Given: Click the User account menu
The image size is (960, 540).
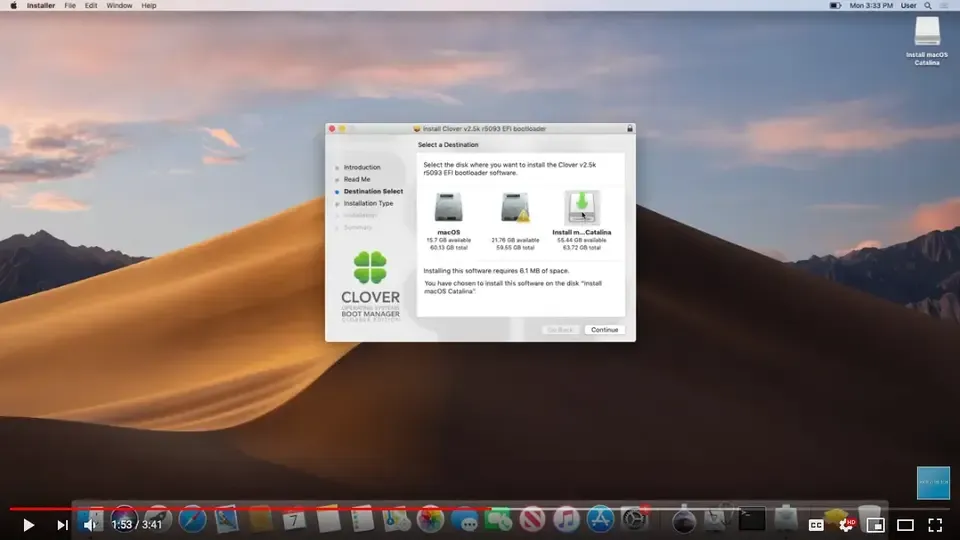Looking at the screenshot, I should click(x=909, y=6).
